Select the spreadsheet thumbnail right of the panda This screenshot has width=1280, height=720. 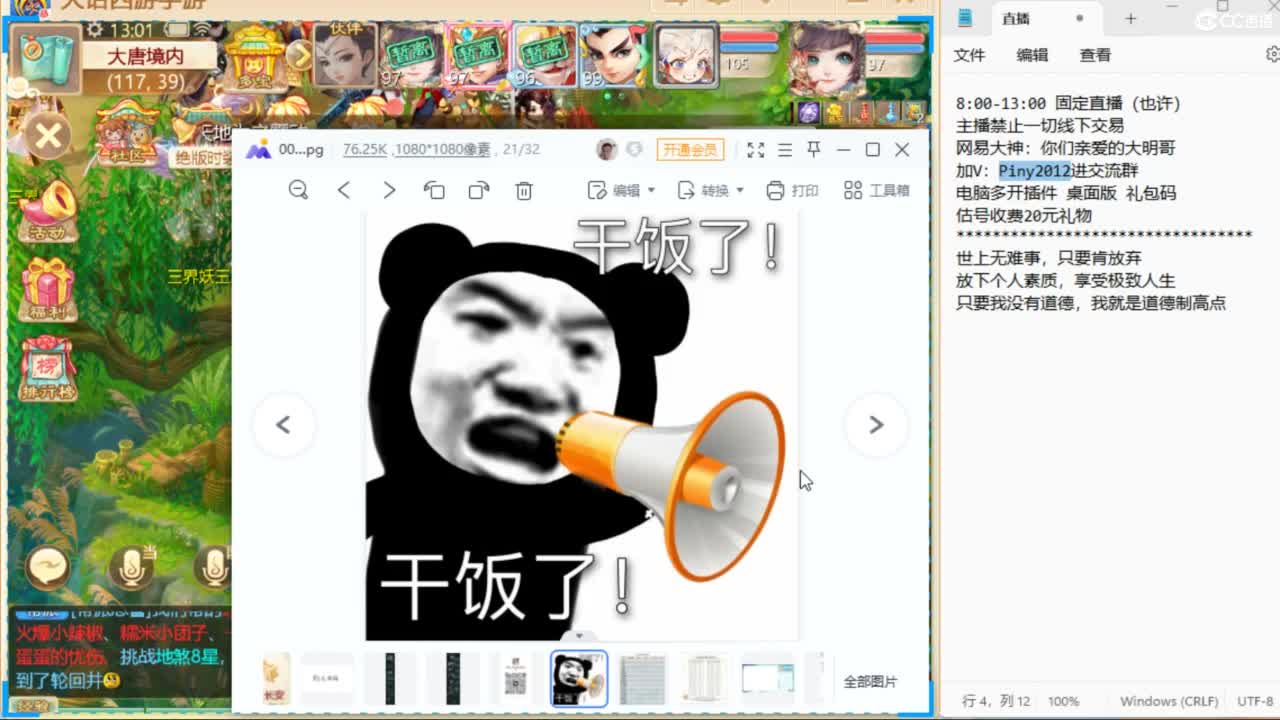[x=642, y=679]
